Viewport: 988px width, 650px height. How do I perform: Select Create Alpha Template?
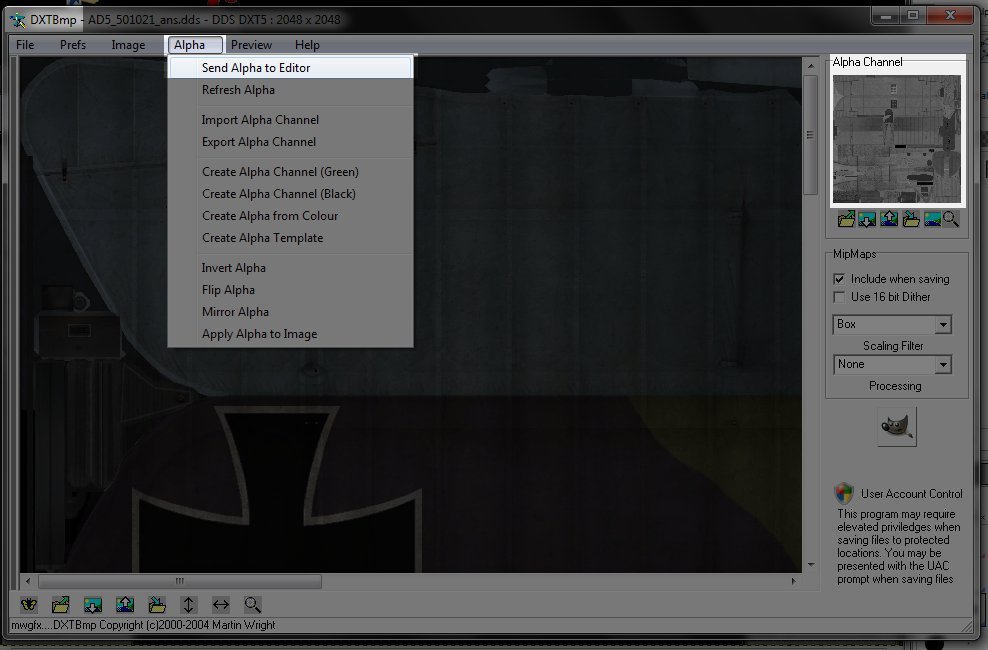(x=290, y=237)
